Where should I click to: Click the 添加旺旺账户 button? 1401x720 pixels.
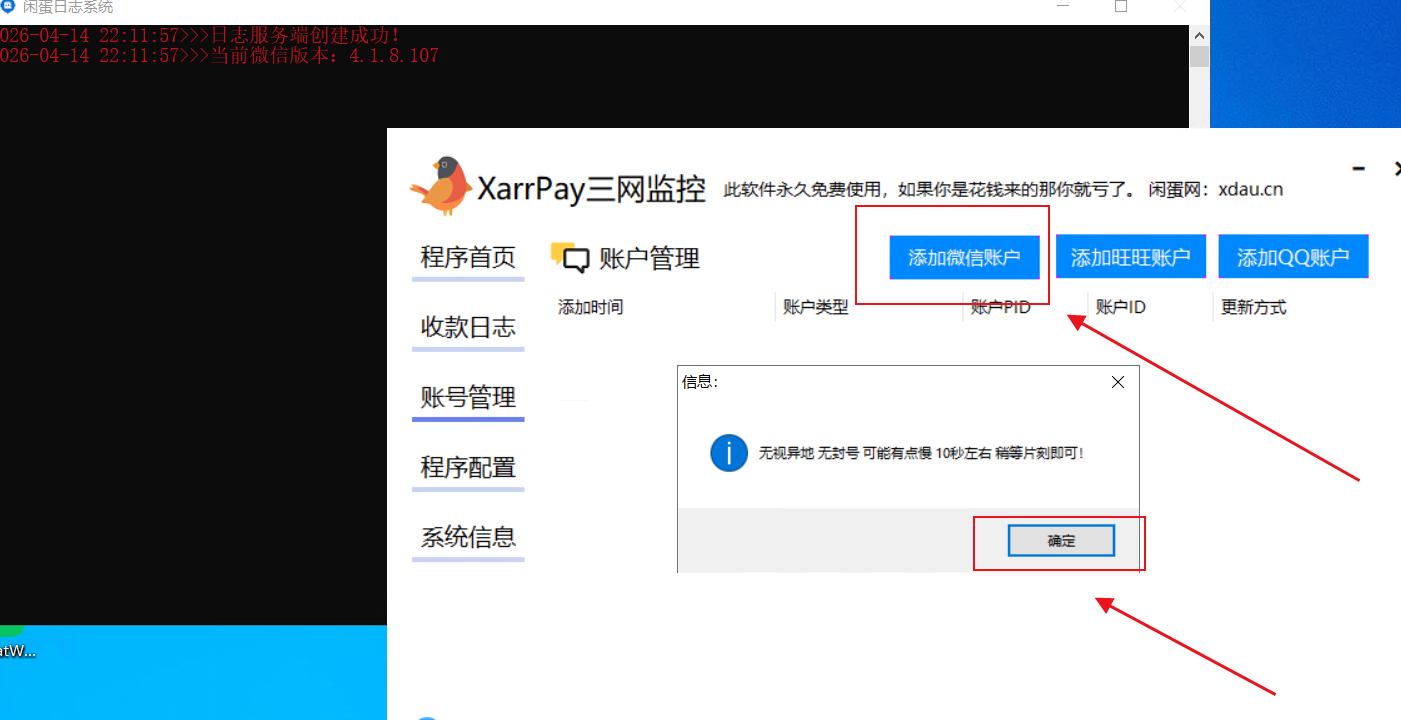tap(1130, 256)
